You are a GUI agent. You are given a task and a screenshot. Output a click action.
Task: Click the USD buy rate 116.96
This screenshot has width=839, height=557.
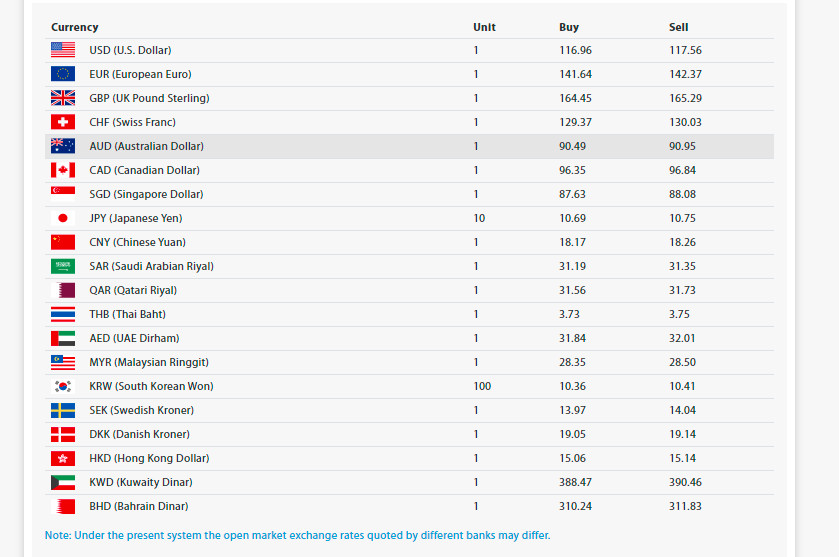pyautogui.click(x=575, y=50)
